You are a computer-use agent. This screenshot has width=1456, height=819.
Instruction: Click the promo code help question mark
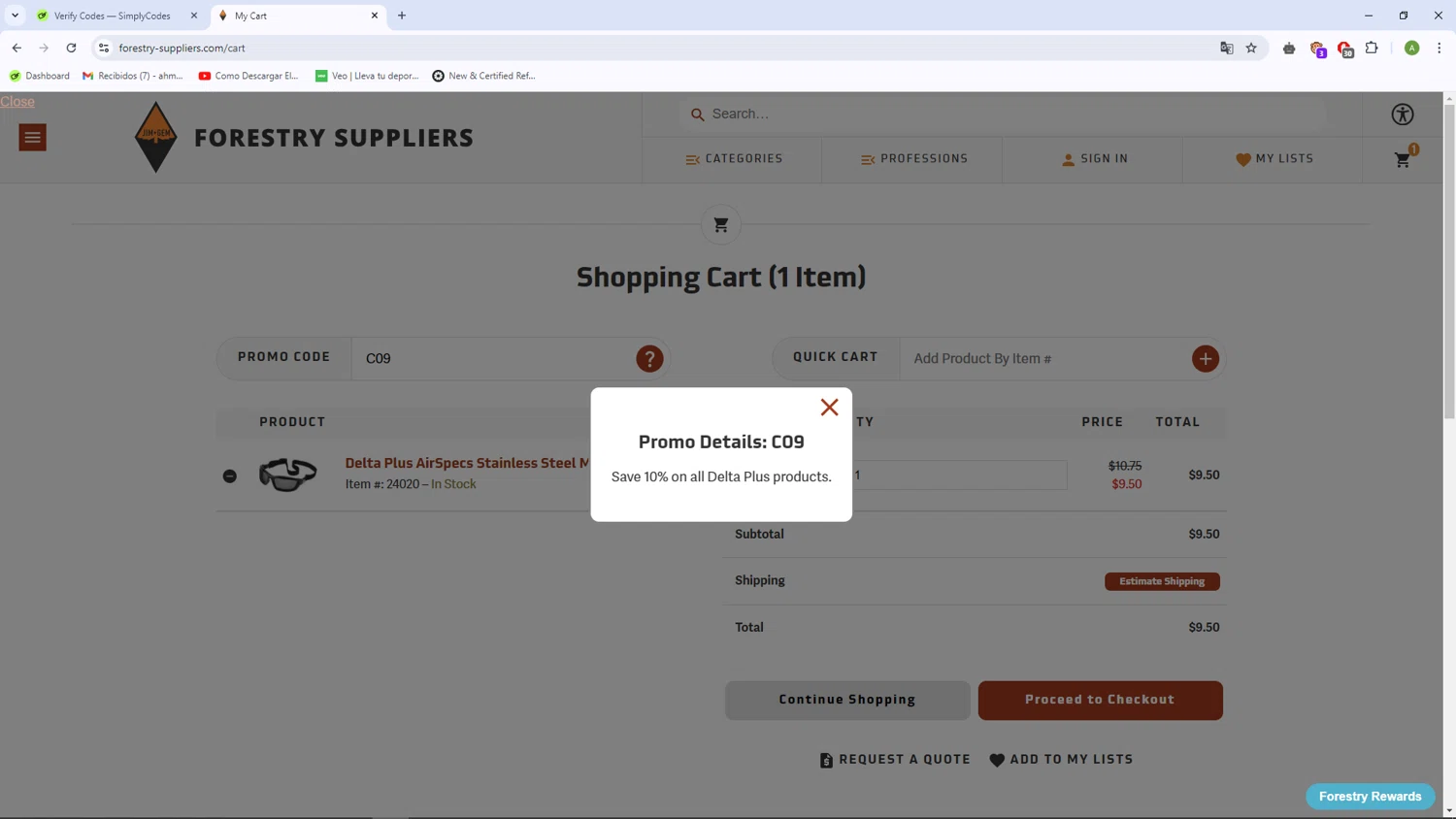click(x=649, y=359)
